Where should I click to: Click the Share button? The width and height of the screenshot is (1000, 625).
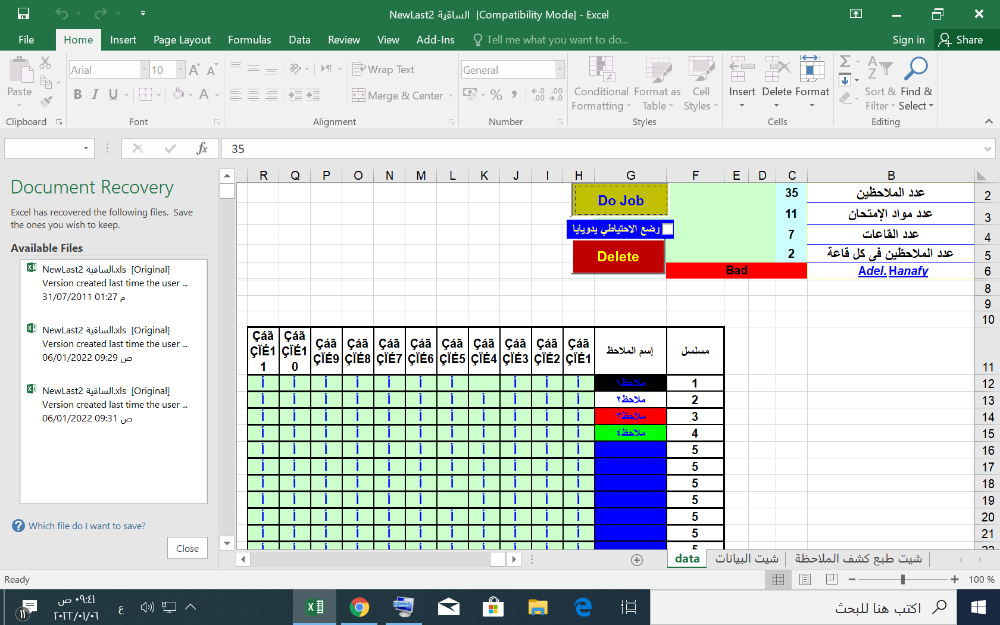tap(962, 40)
